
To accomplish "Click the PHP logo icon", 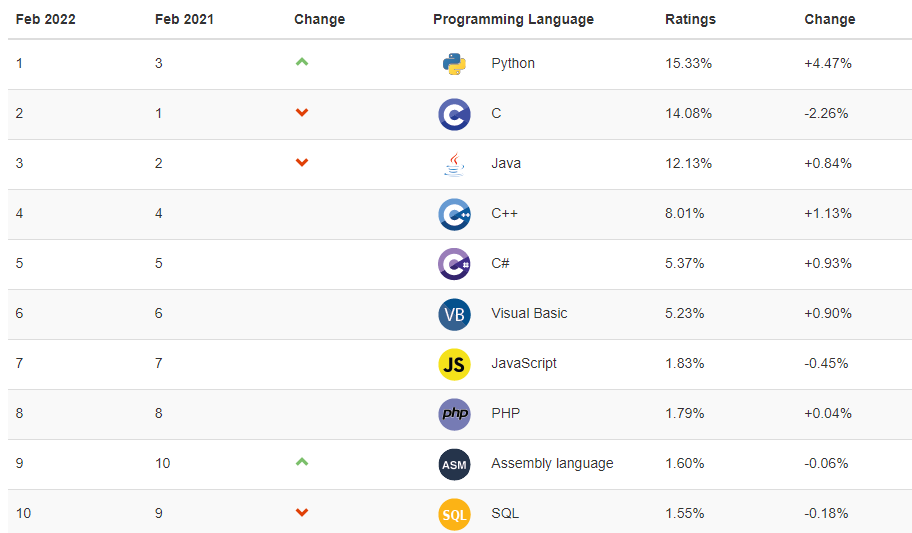I will tap(454, 414).
